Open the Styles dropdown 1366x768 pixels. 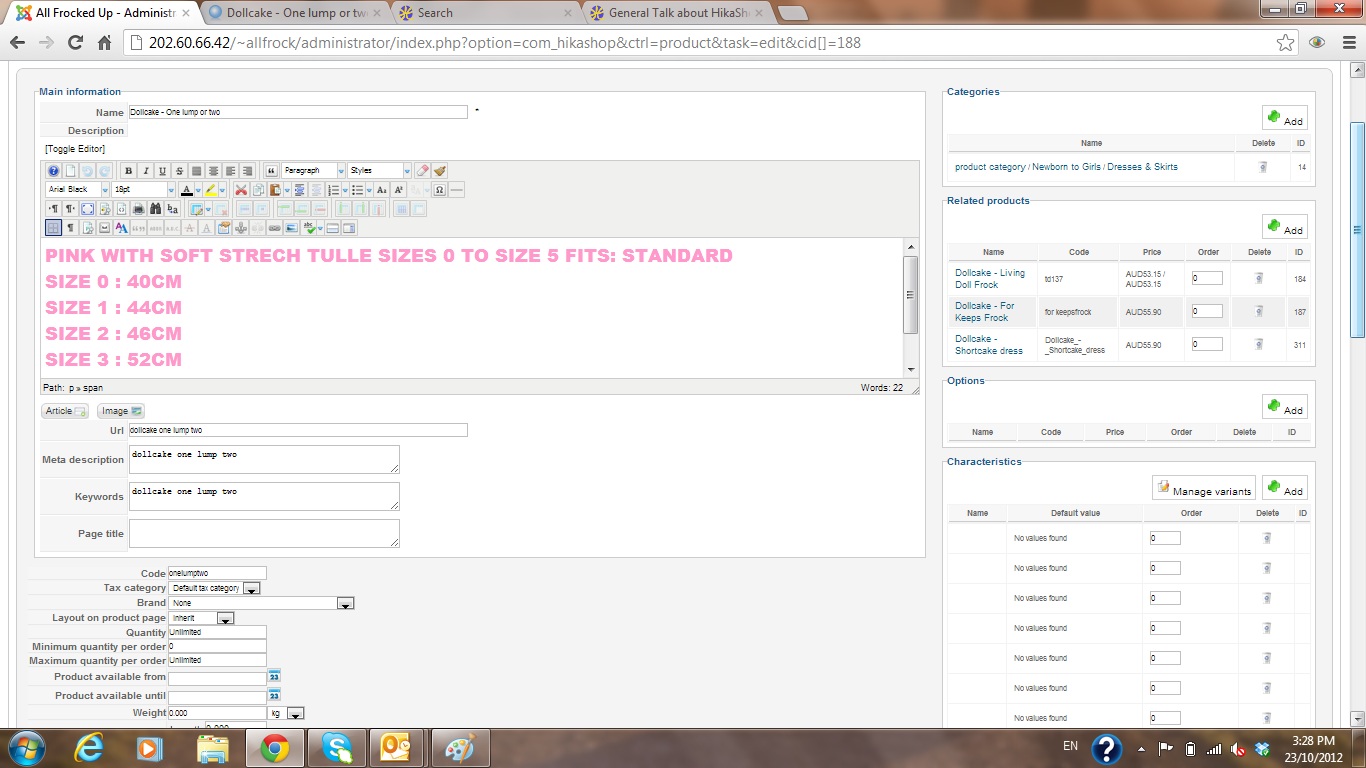(379, 171)
